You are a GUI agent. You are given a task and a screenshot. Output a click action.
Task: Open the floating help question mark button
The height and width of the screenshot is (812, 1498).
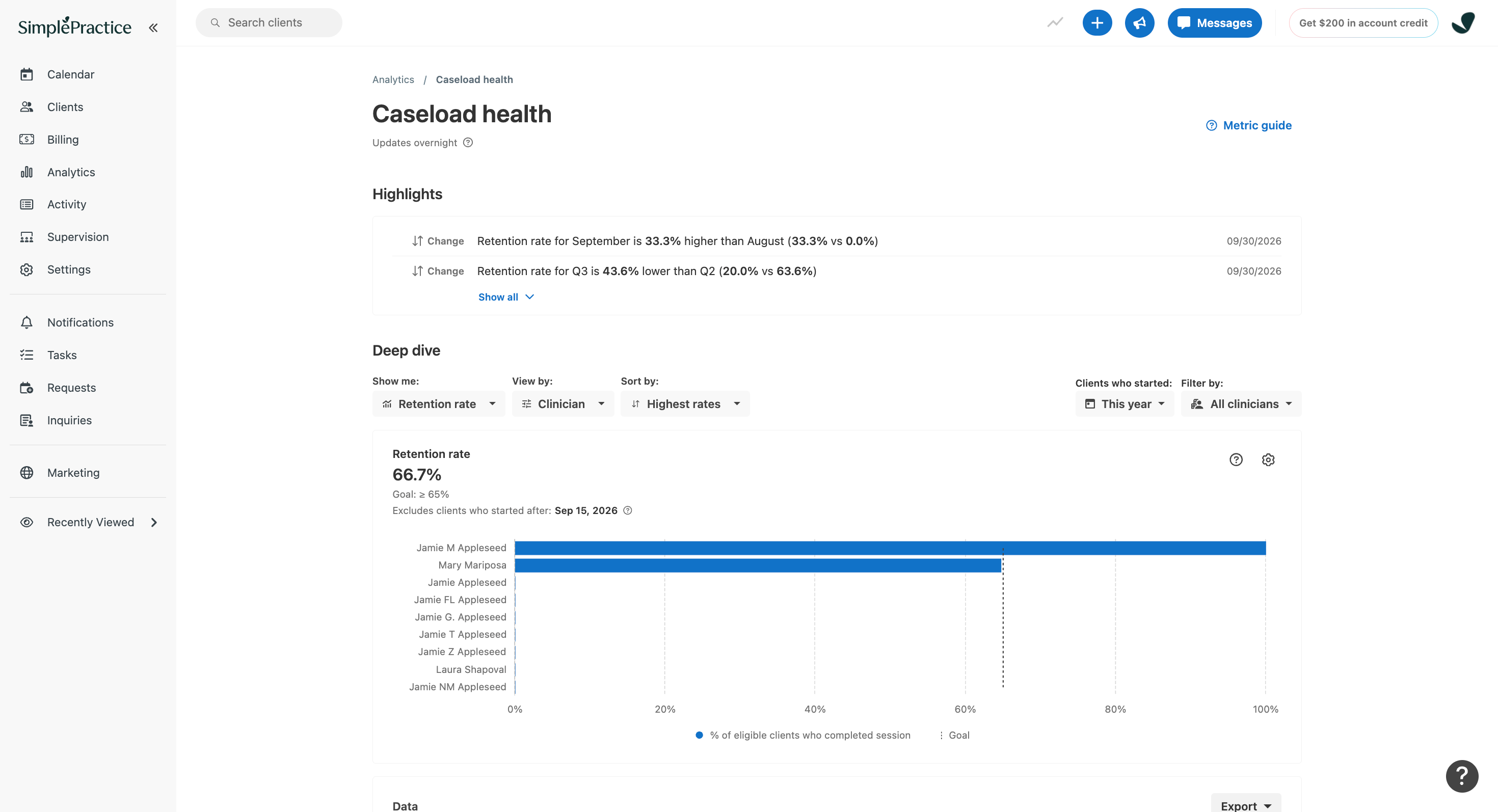[1461, 776]
